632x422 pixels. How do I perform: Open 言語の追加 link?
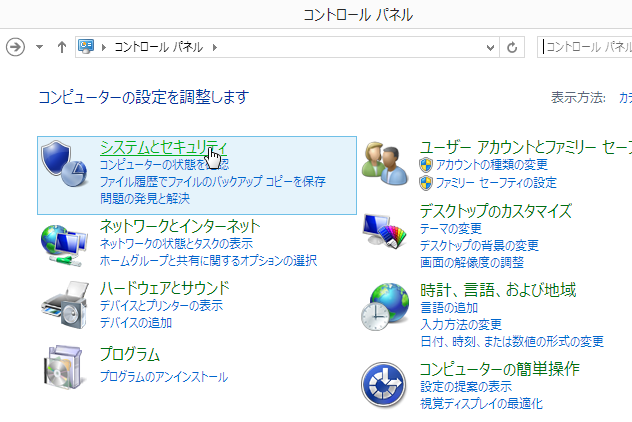tap(449, 308)
